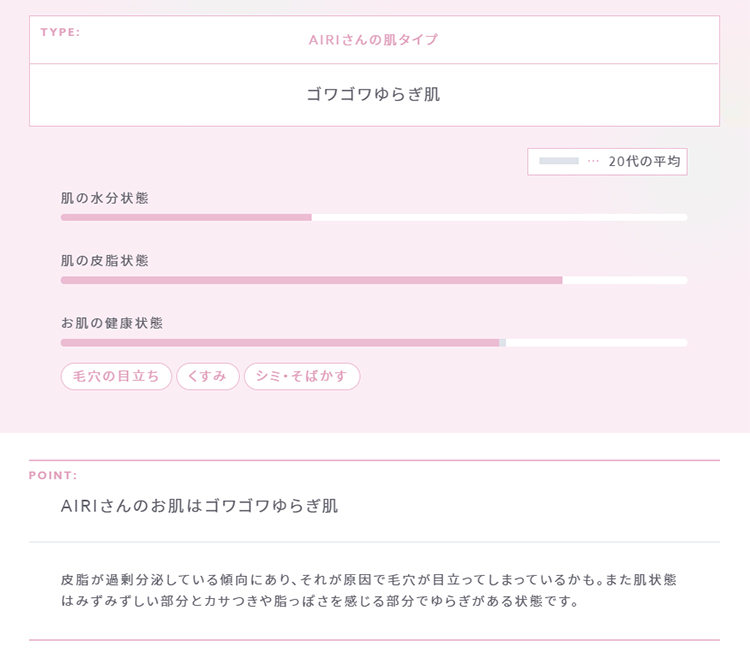Click the 20代の平均 legend box

pos(607,162)
